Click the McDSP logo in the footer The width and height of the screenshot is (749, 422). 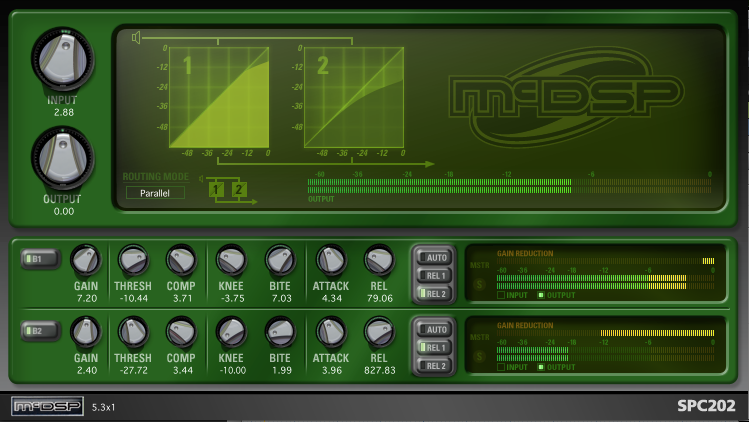pyautogui.click(x=47, y=406)
